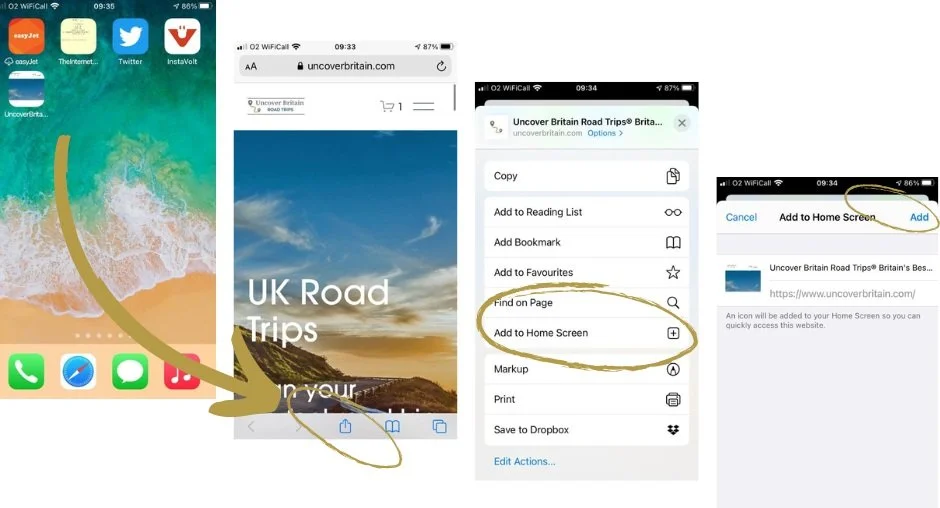Expand Options in the share sheet header
The image size is (940, 508).
(605, 133)
